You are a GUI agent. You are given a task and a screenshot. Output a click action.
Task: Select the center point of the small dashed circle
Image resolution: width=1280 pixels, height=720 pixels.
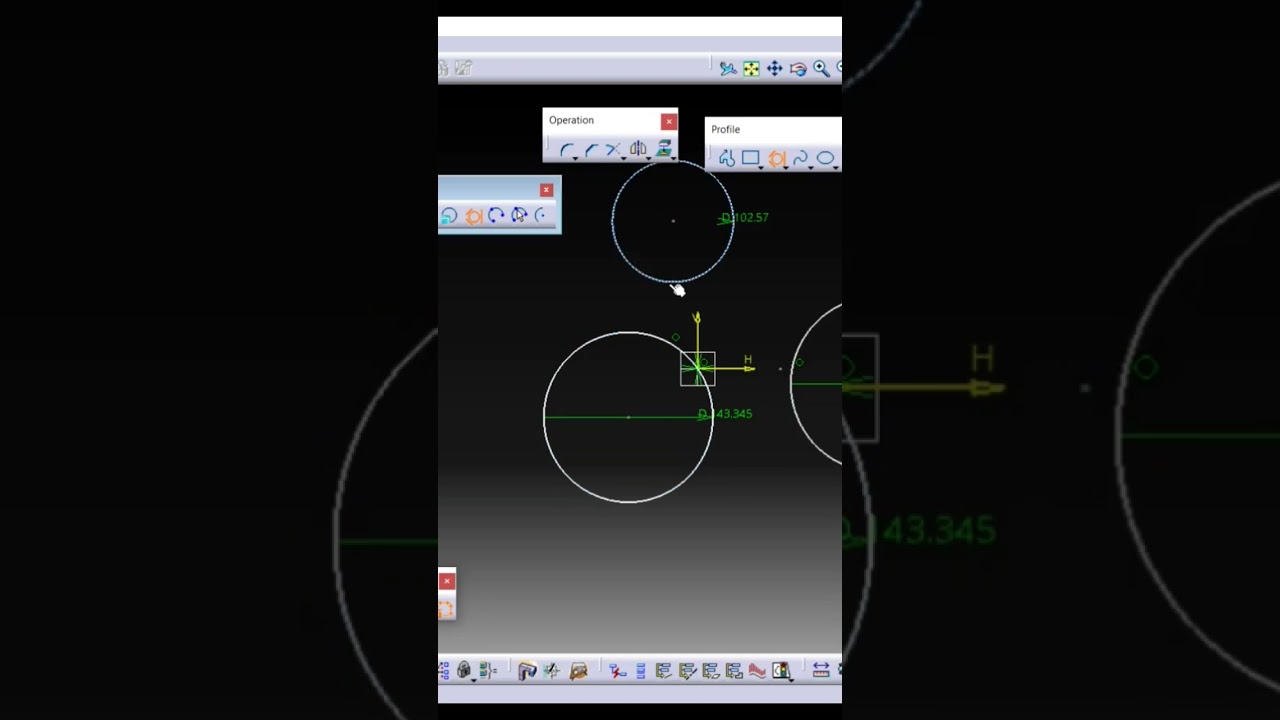673,221
